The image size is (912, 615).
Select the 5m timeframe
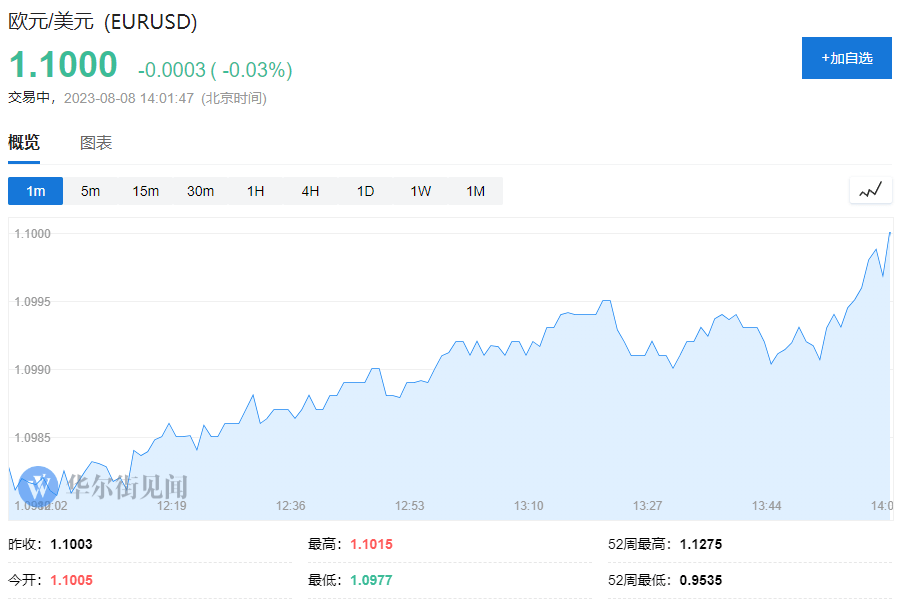coord(91,191)
